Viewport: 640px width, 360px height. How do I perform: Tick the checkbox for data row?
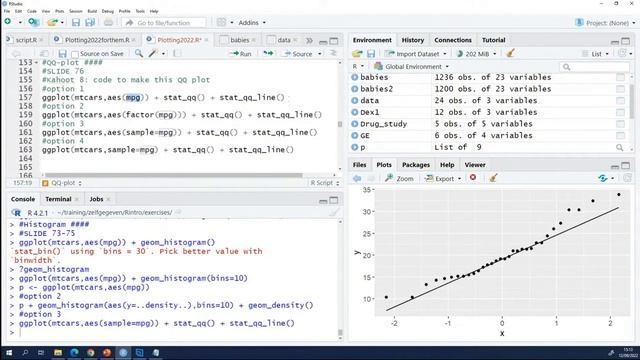point(620,100)
